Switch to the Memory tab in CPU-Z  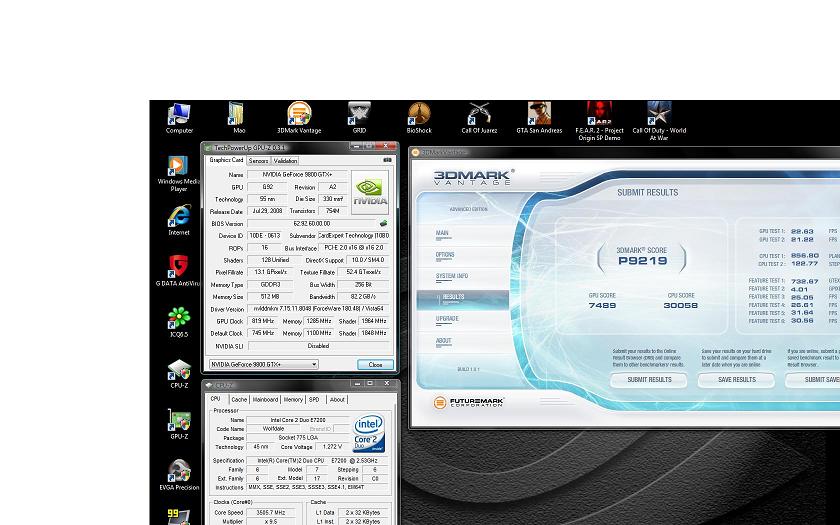[x=293, y=400]
